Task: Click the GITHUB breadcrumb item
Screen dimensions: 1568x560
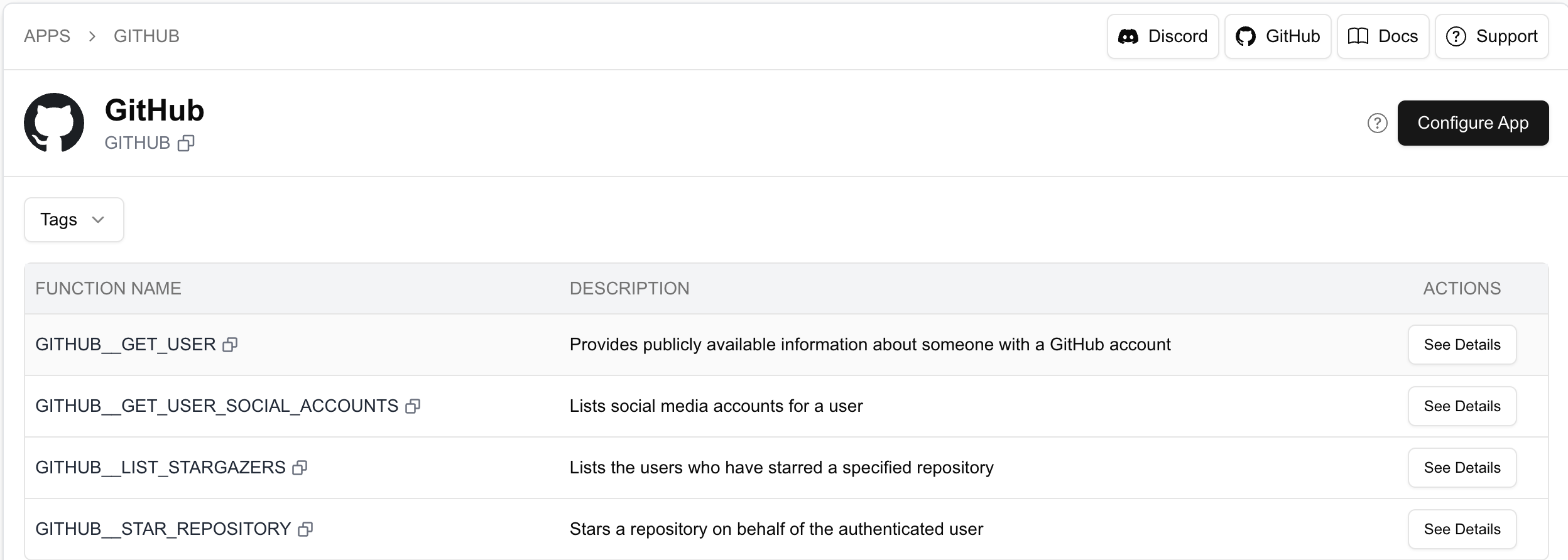Action: pyautogui.click(x=146, y=36)
